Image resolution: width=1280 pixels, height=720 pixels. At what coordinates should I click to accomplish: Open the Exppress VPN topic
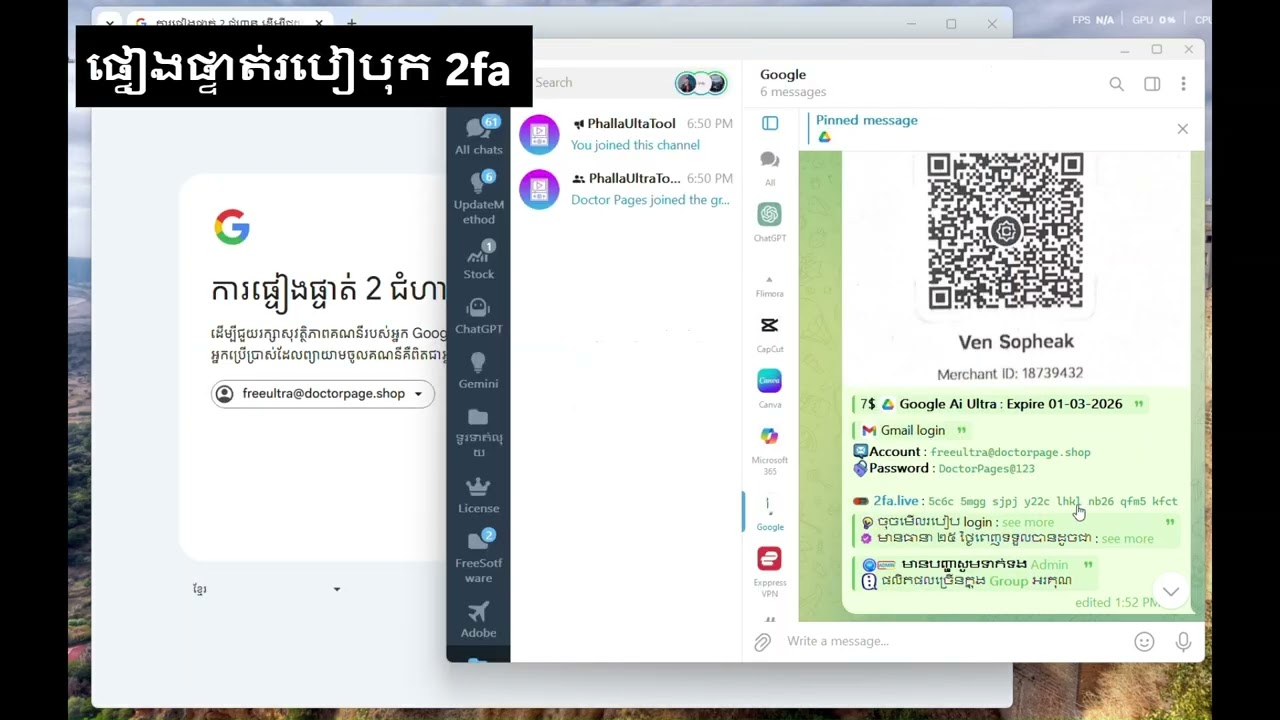pyautogui.click(x=769, y=572)
